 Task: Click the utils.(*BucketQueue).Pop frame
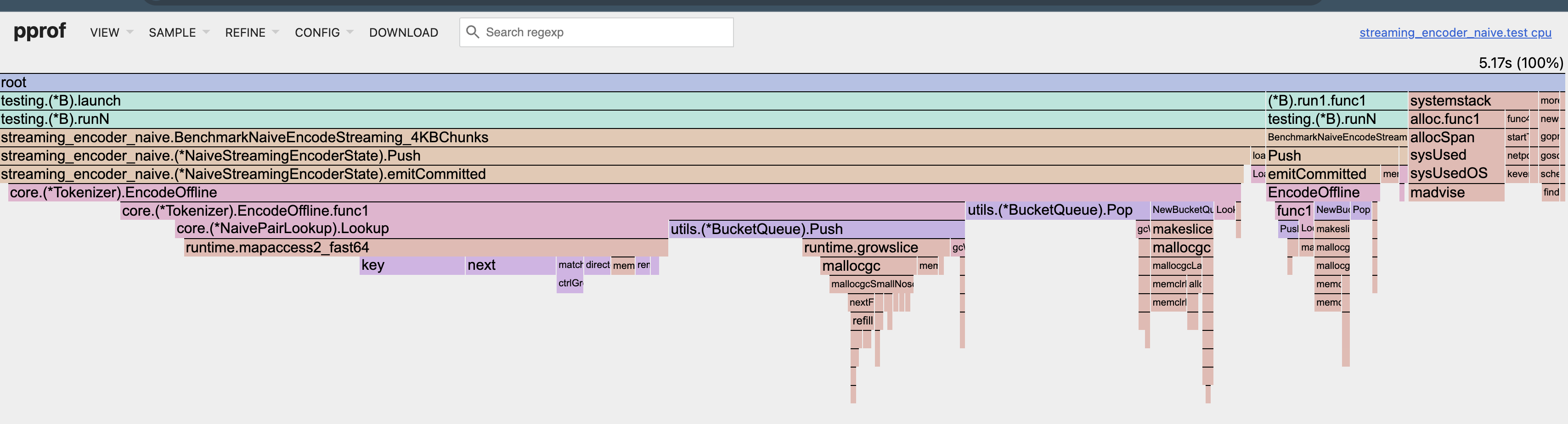[1049, 211]
